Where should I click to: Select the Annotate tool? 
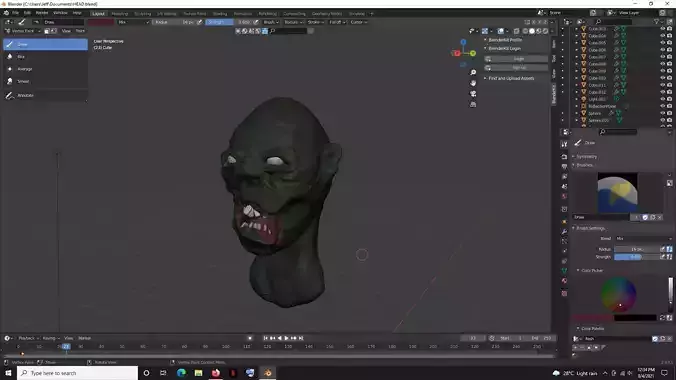(x=45, y=95)
